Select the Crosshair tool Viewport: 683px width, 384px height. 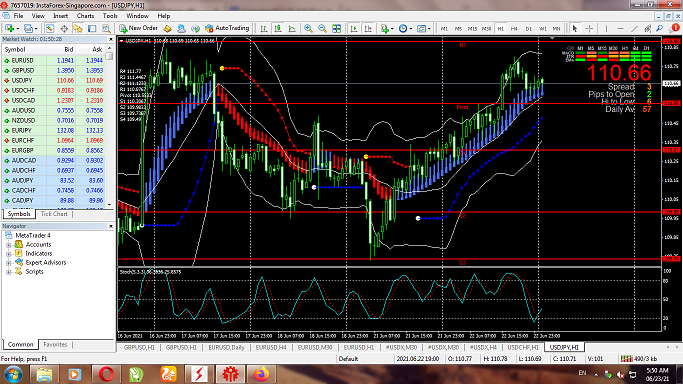tap(589, 29)
